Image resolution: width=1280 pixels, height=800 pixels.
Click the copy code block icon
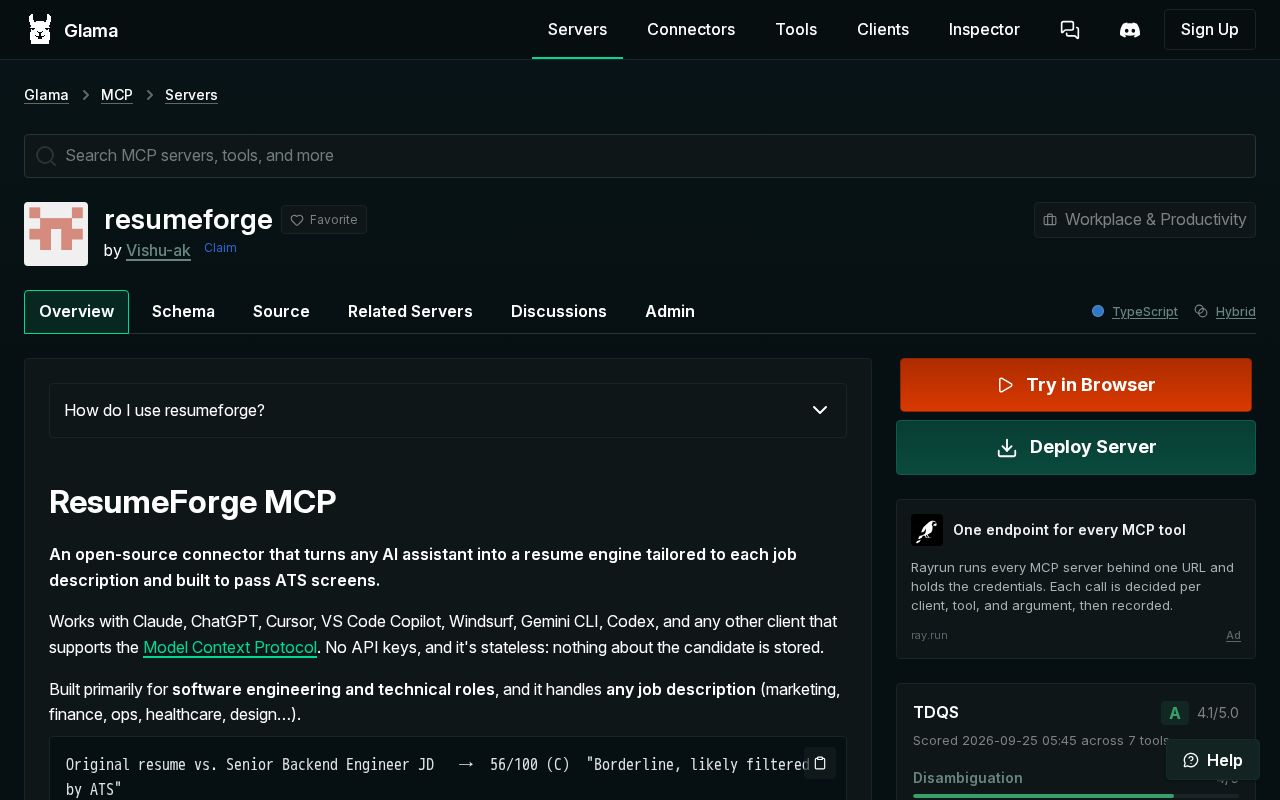coord(820,763)
